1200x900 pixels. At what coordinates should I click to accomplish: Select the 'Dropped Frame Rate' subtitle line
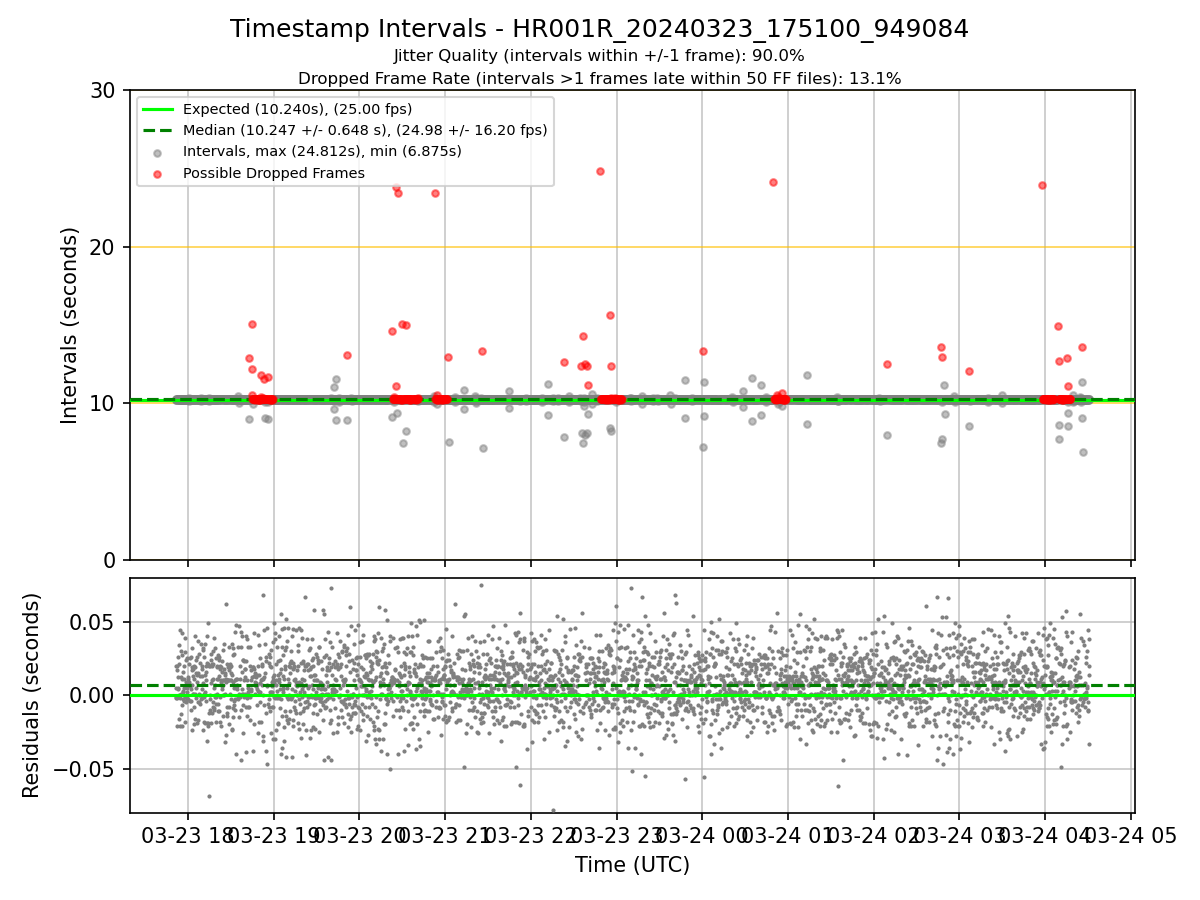click(x=599, y=78)
